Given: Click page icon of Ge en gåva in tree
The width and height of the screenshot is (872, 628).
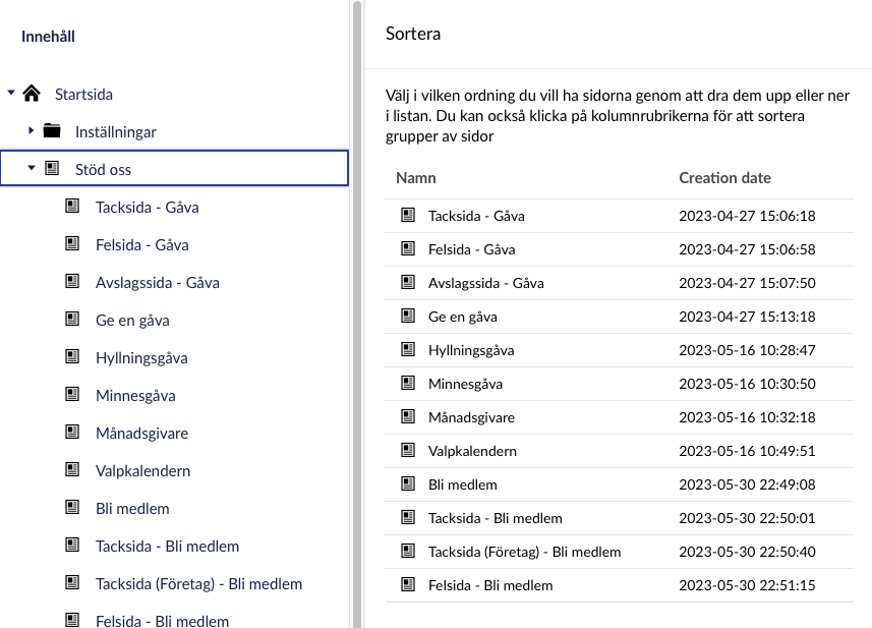Looking at the screenshot, I should pos(72,319).
